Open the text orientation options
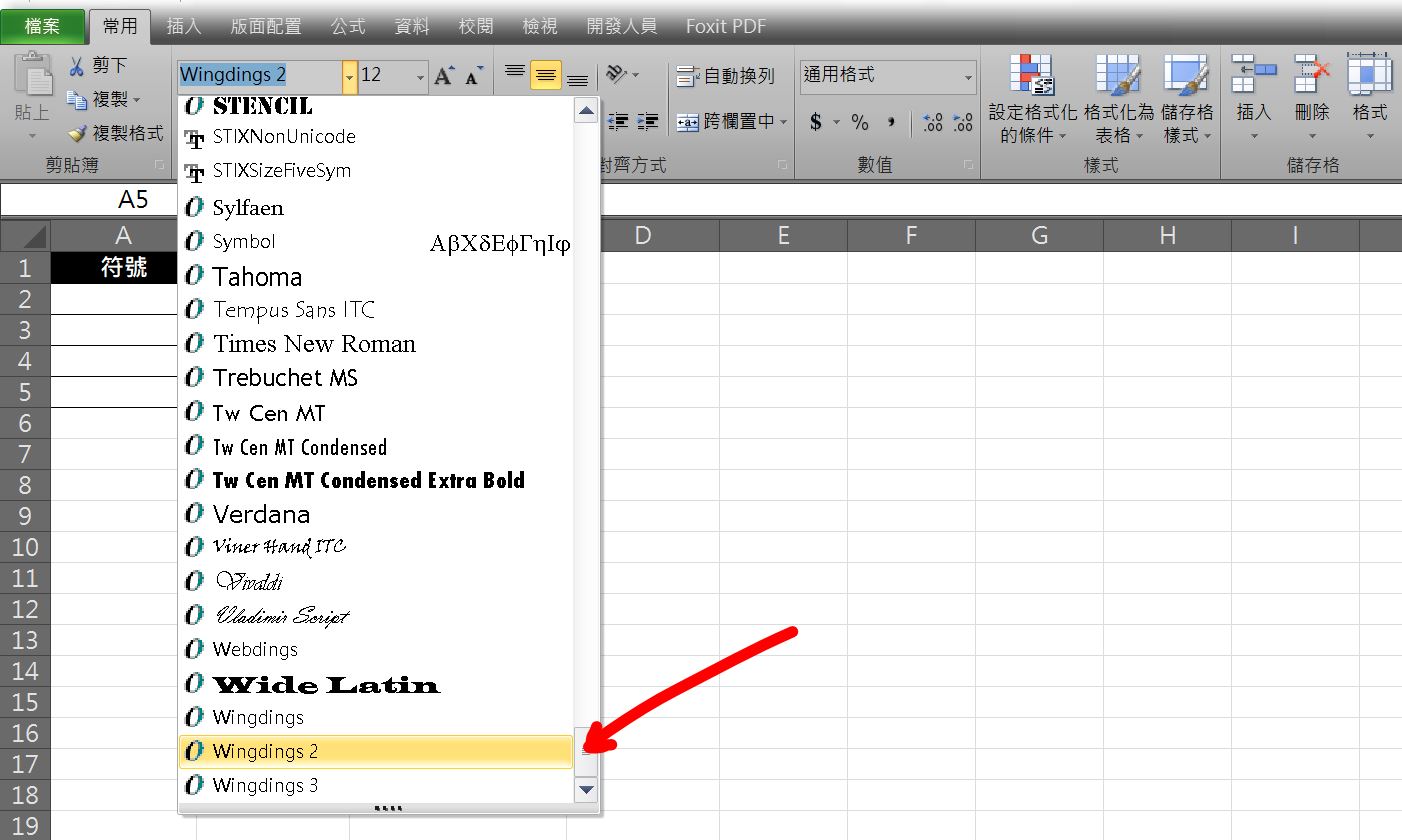 tap(622, 75)
